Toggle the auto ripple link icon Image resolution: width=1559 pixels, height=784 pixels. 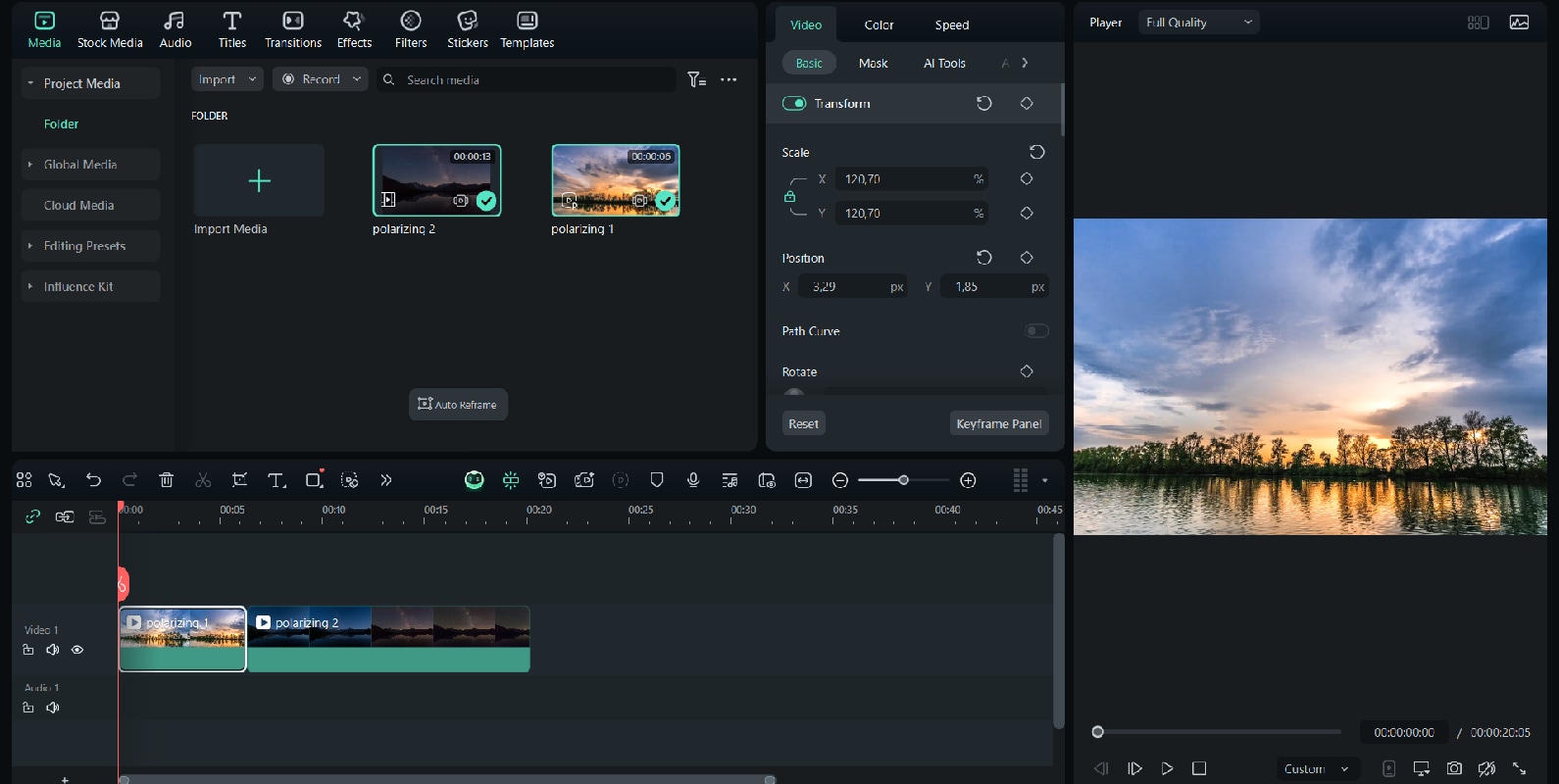click(32, 516)
